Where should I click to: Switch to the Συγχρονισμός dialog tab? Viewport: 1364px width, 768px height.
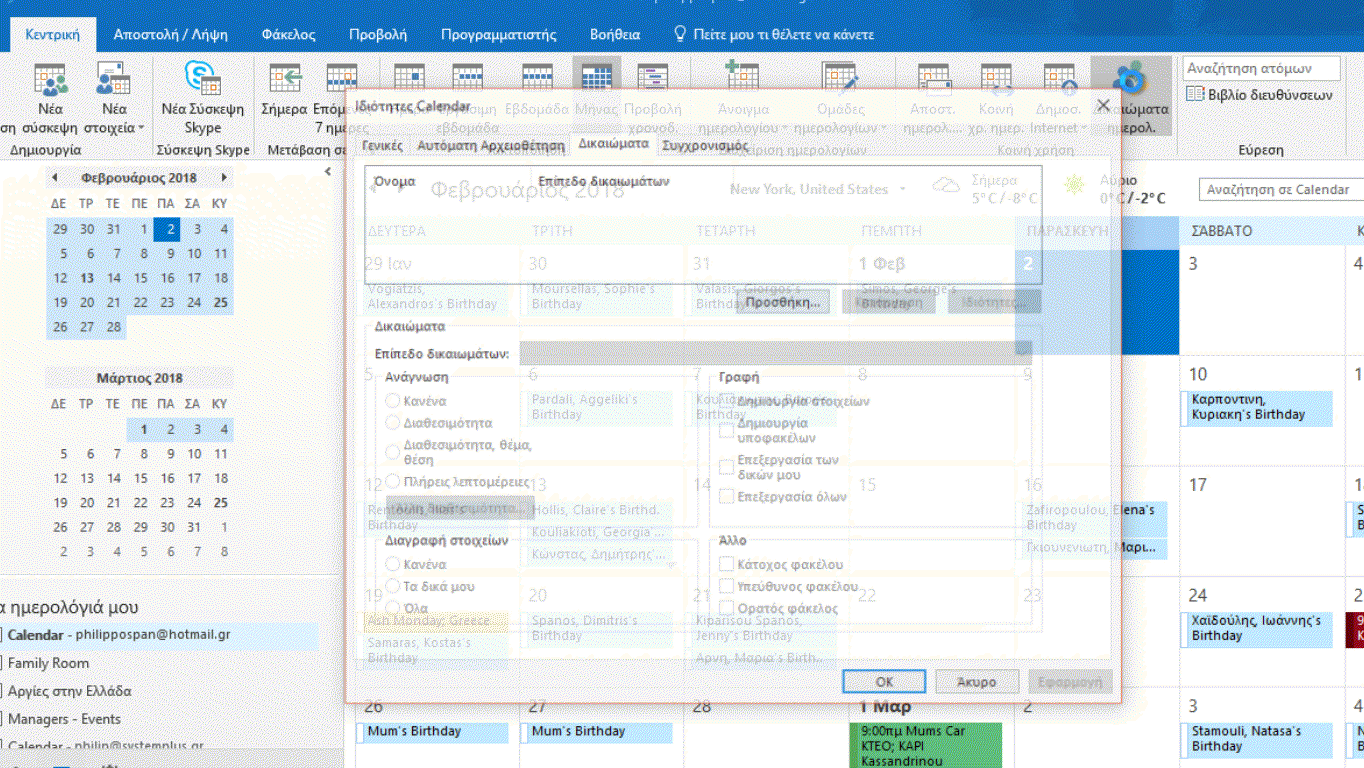705,145
